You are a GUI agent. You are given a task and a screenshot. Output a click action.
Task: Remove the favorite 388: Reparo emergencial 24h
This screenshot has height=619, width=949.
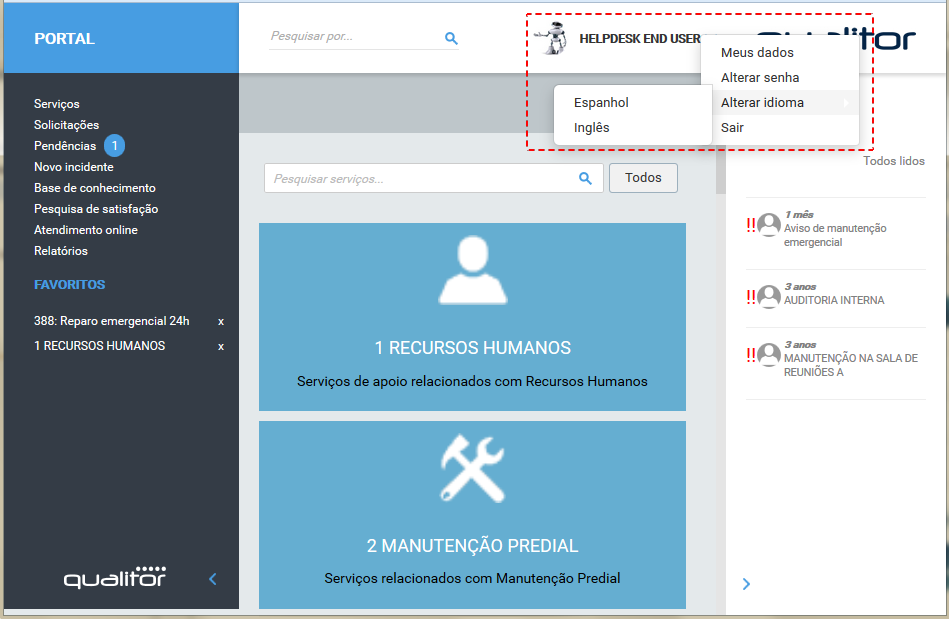[x=219, y=321]
